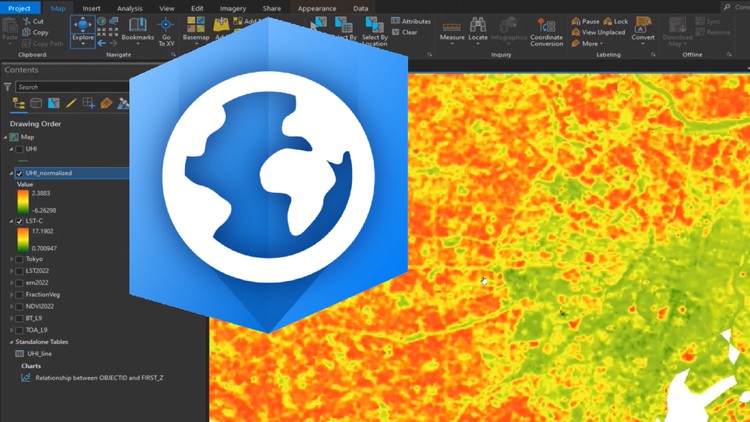Click the Locate binoculars icon
Image resolution: width=750 pixels, height=422 pixels.
point(477,24)
